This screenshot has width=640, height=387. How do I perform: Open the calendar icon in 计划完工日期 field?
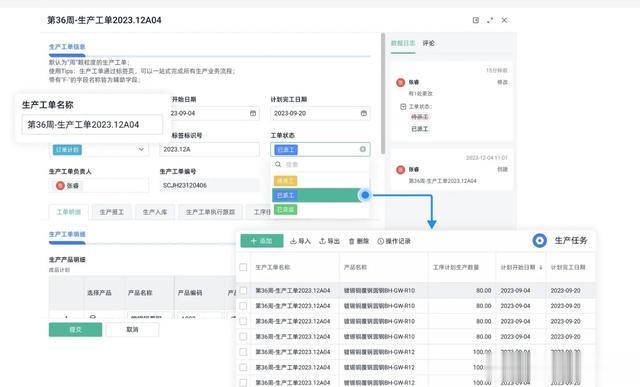click(x=364, y=113)
